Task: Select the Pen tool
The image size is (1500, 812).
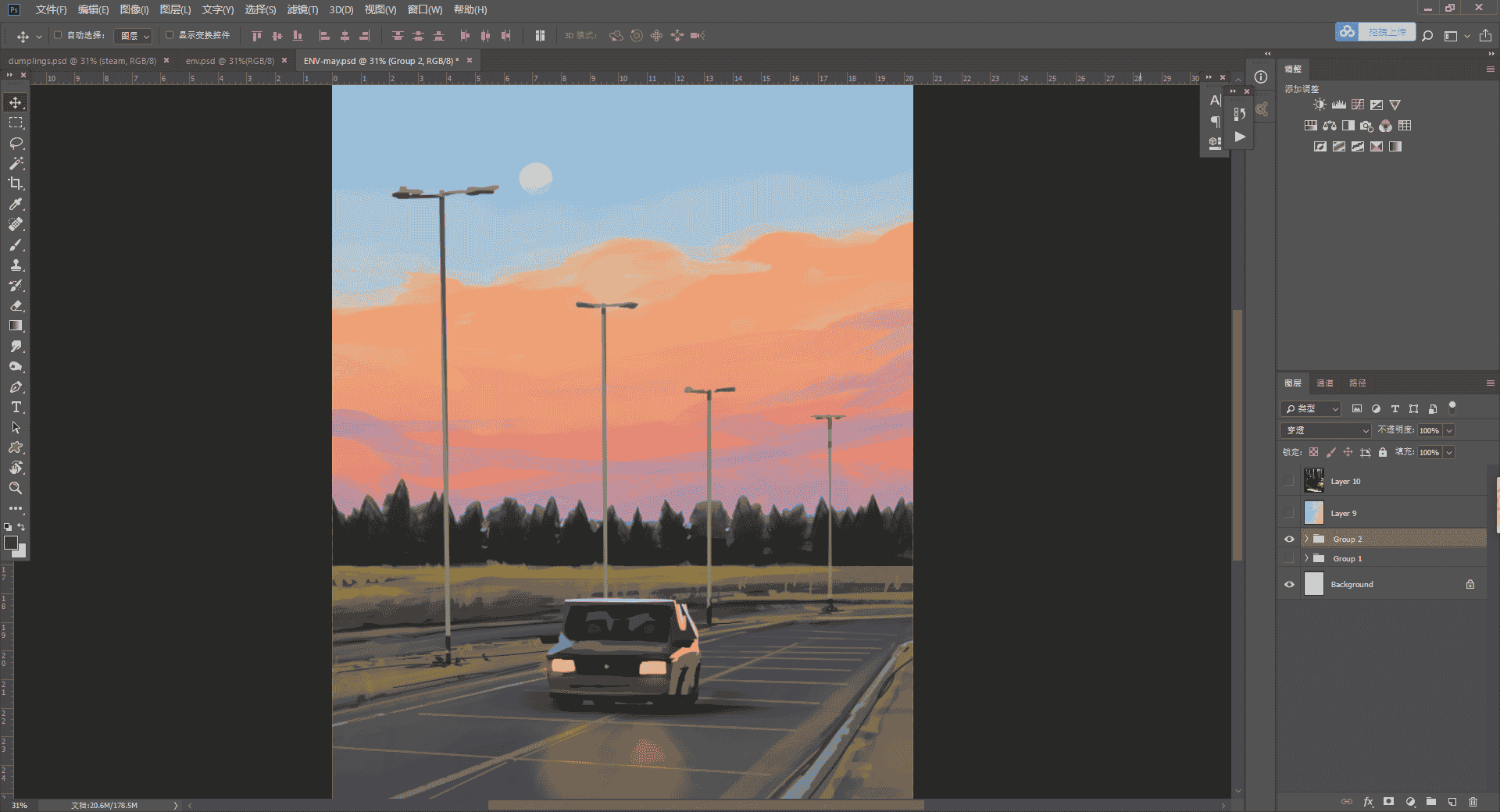Action: point(16,386)
